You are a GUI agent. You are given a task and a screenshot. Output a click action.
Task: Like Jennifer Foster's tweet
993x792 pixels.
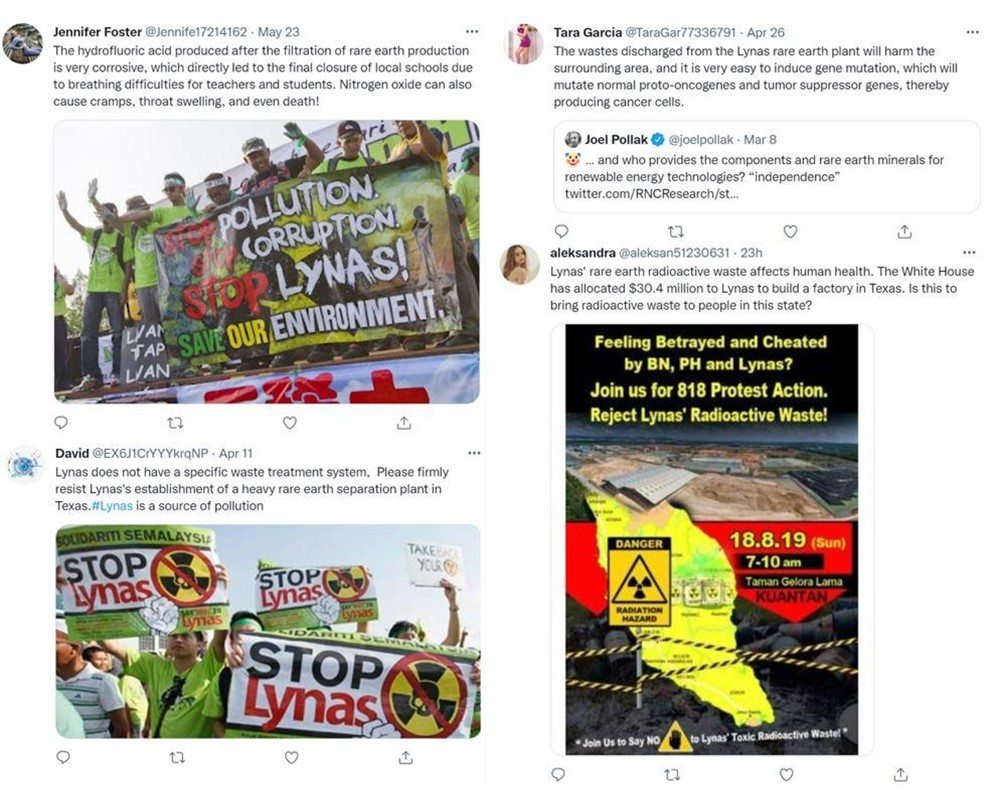pos(289,422)
